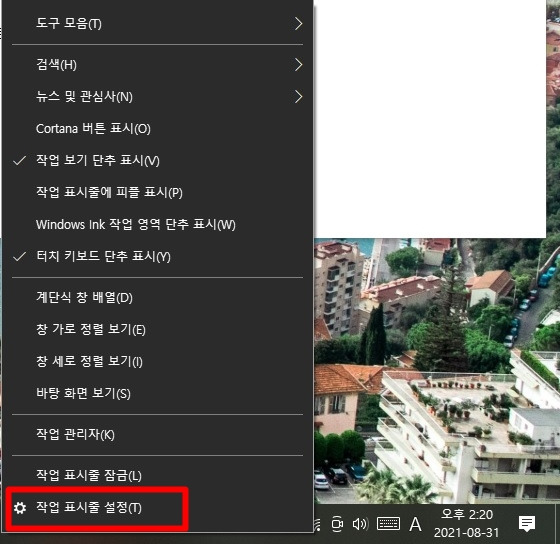Open the Action Center notification icon
This screenshot has width=560, height=544.
[x=526, y=524]
